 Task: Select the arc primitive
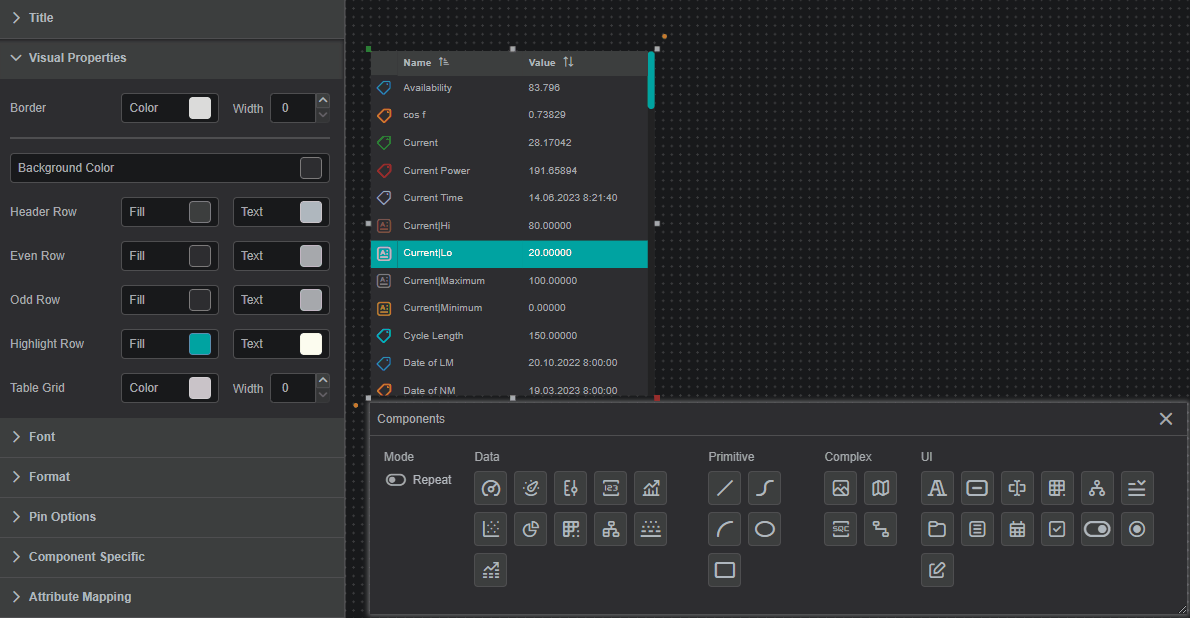pyautogui.click(x=725, y=529)
